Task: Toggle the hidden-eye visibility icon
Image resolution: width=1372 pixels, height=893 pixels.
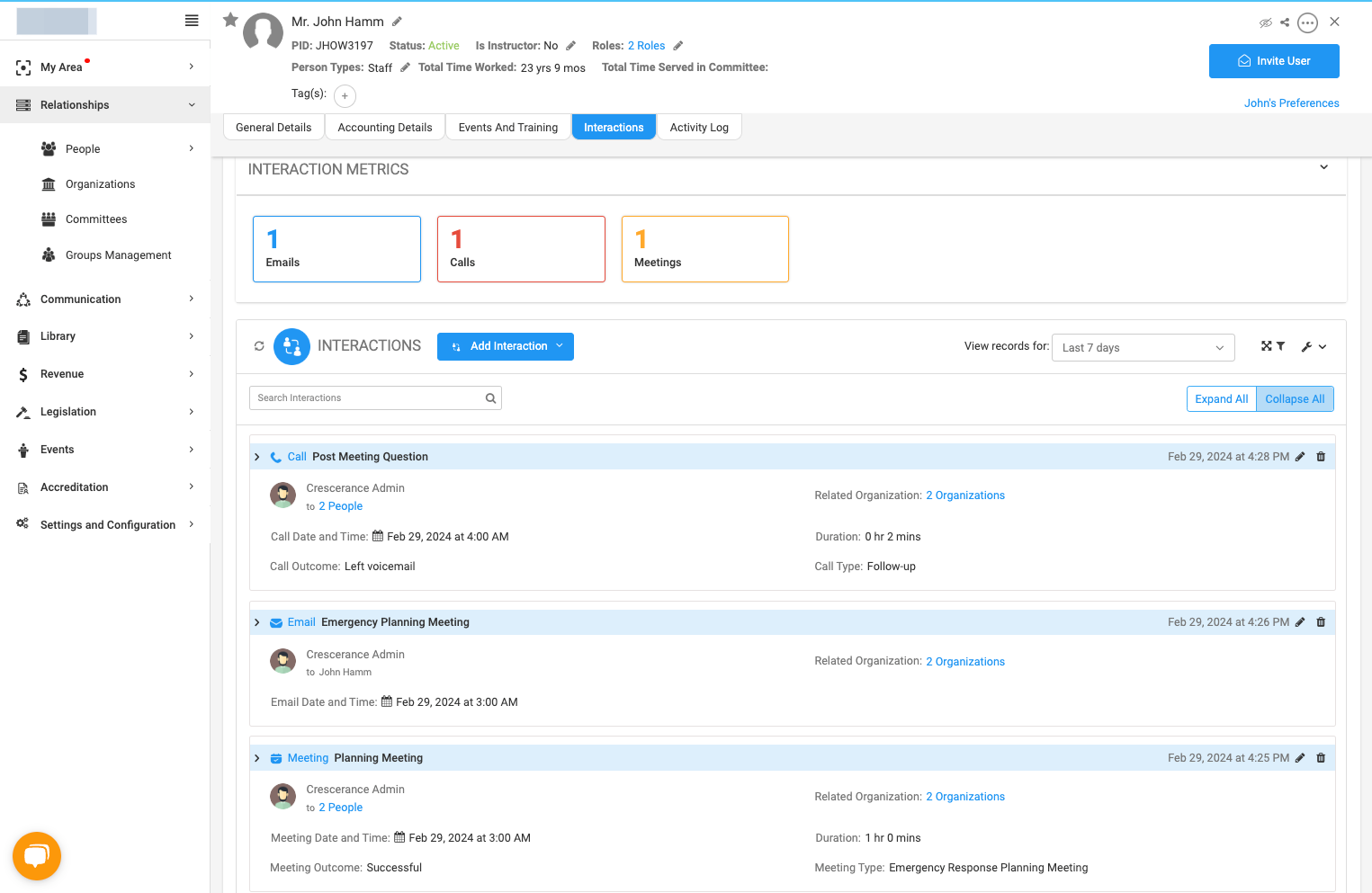Action: pyautogui.click(x=1265, y=22)
